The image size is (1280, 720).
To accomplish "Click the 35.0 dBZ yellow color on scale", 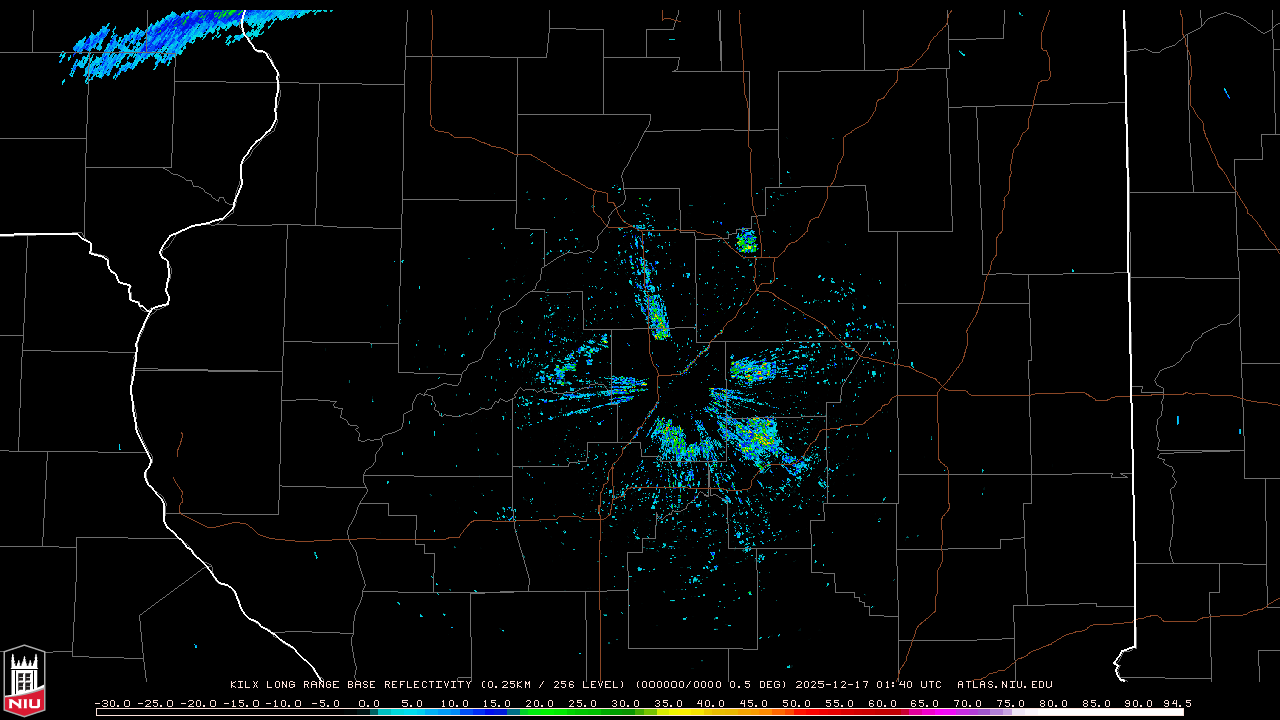I will 668,712.
